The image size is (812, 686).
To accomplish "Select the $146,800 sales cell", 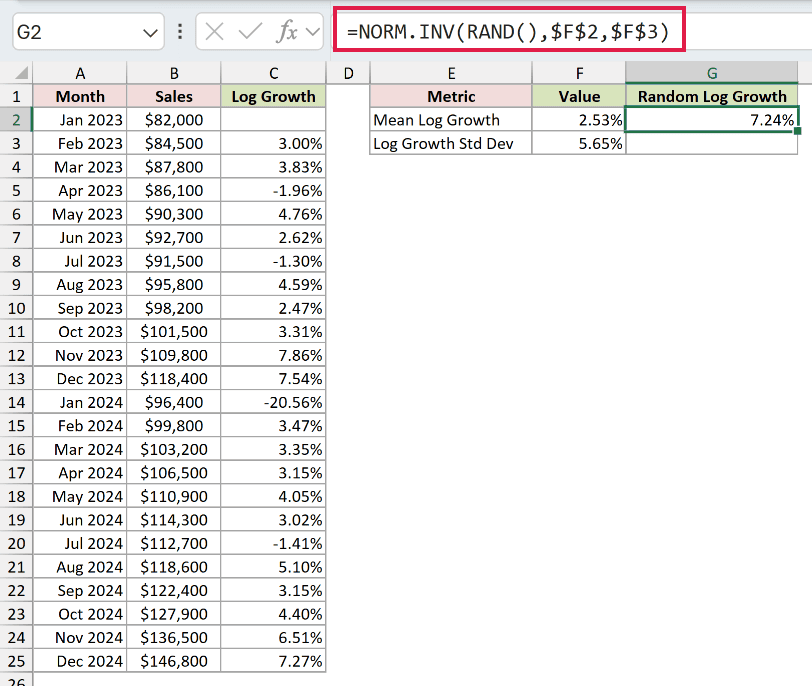I will coord(174,661).
